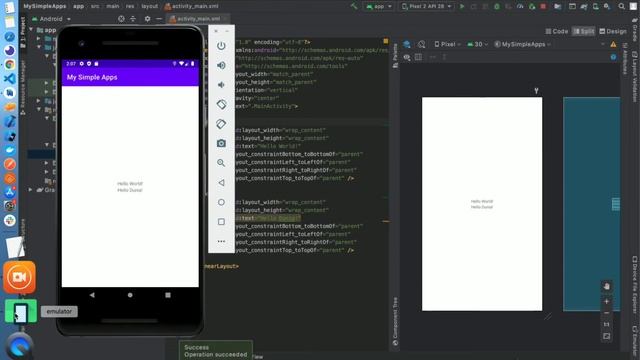Click the res breadcrumb item
The width and height of the screenshot is (640, 360).
[130, 6]
